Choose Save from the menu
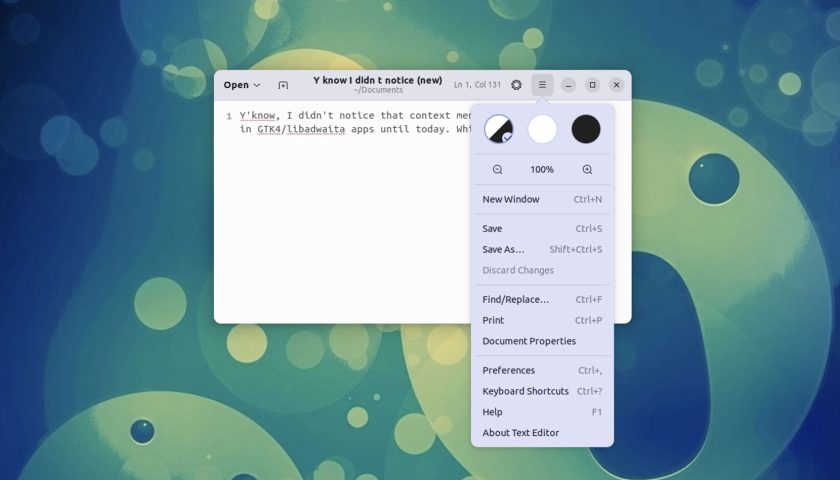Screen dimensions: 840x480 [x=542, y=229]
